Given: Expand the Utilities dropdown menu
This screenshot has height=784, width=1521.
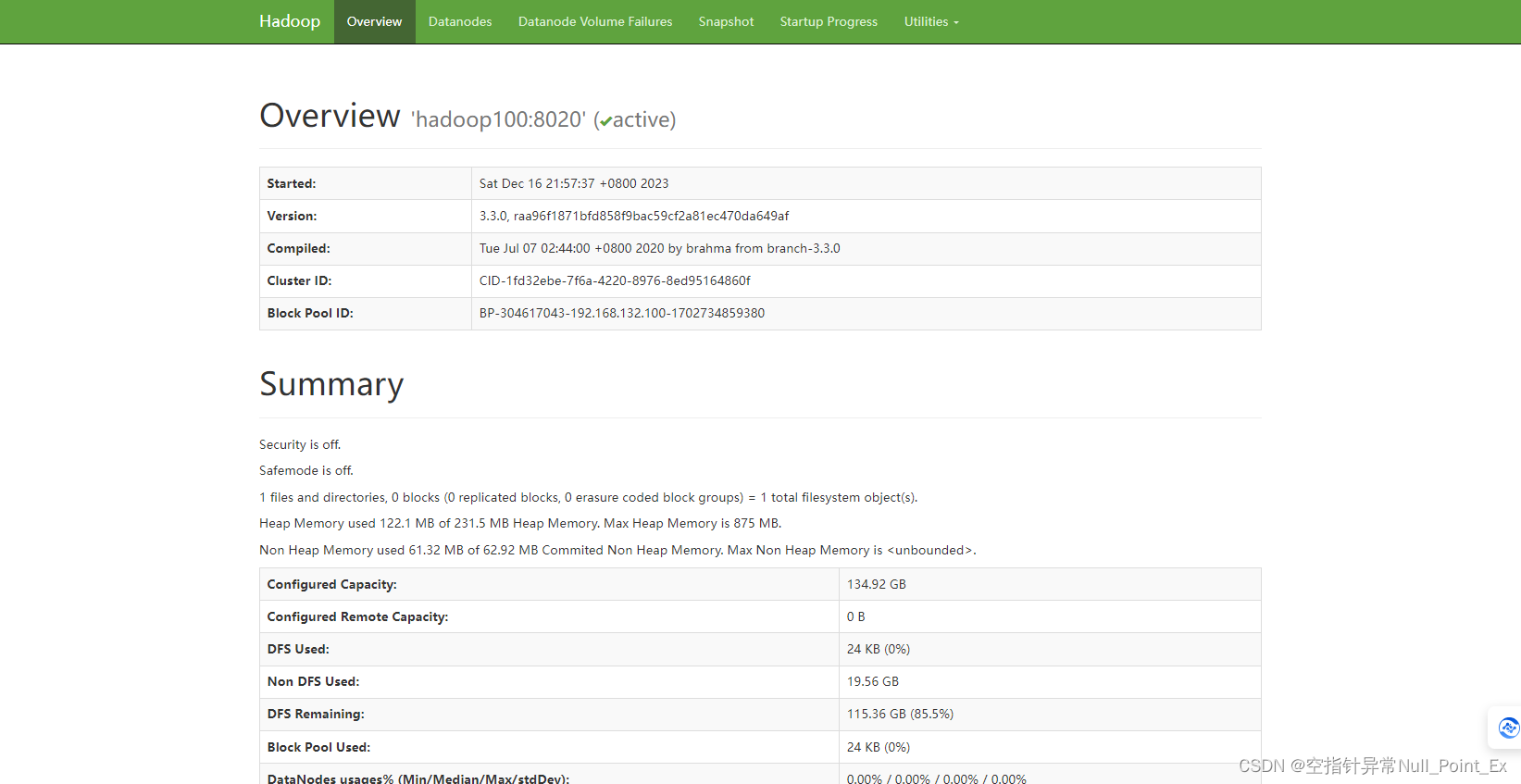Looking at the screenshot, I should click(x=931, y=21).
